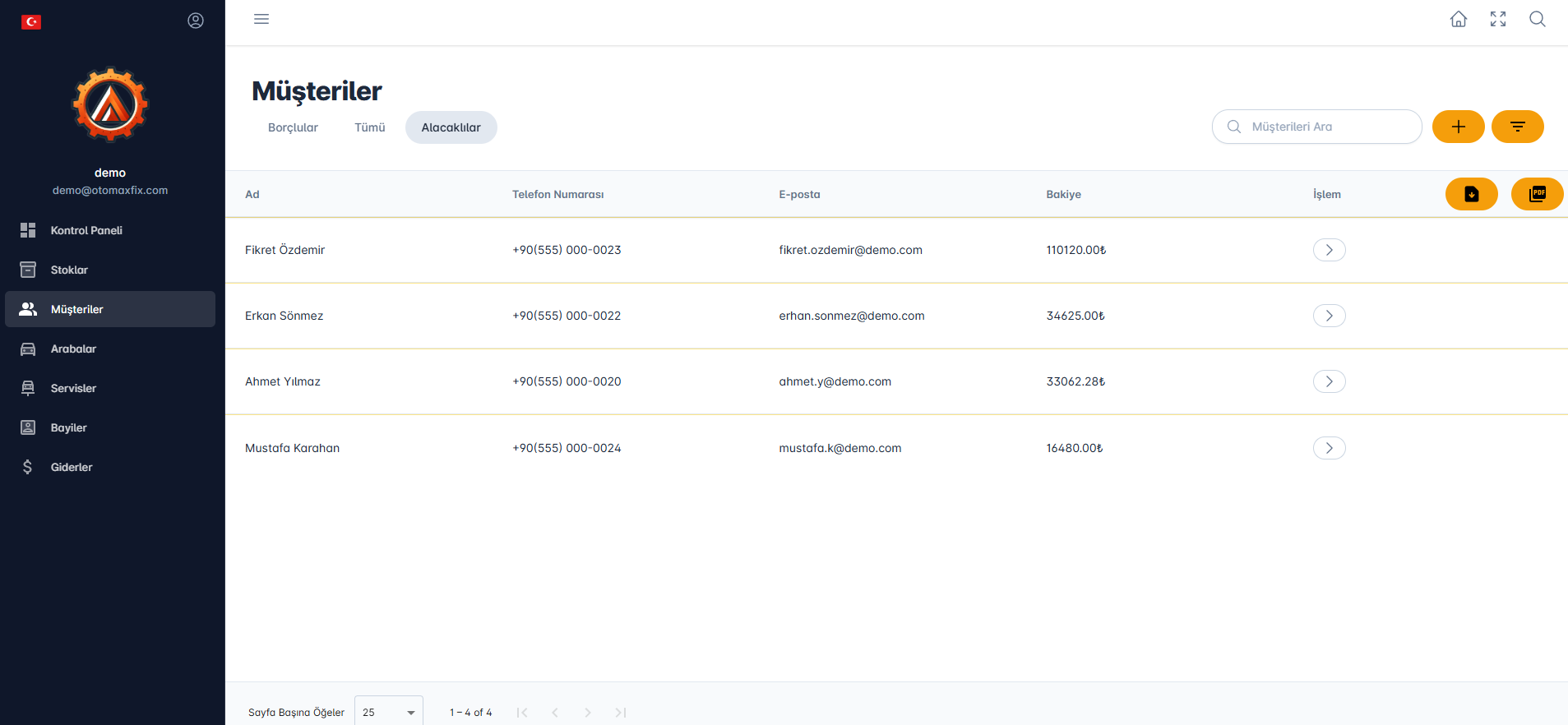Click the OtomaxFix gear logo
1568x725 pixels.
coord(110,105)
